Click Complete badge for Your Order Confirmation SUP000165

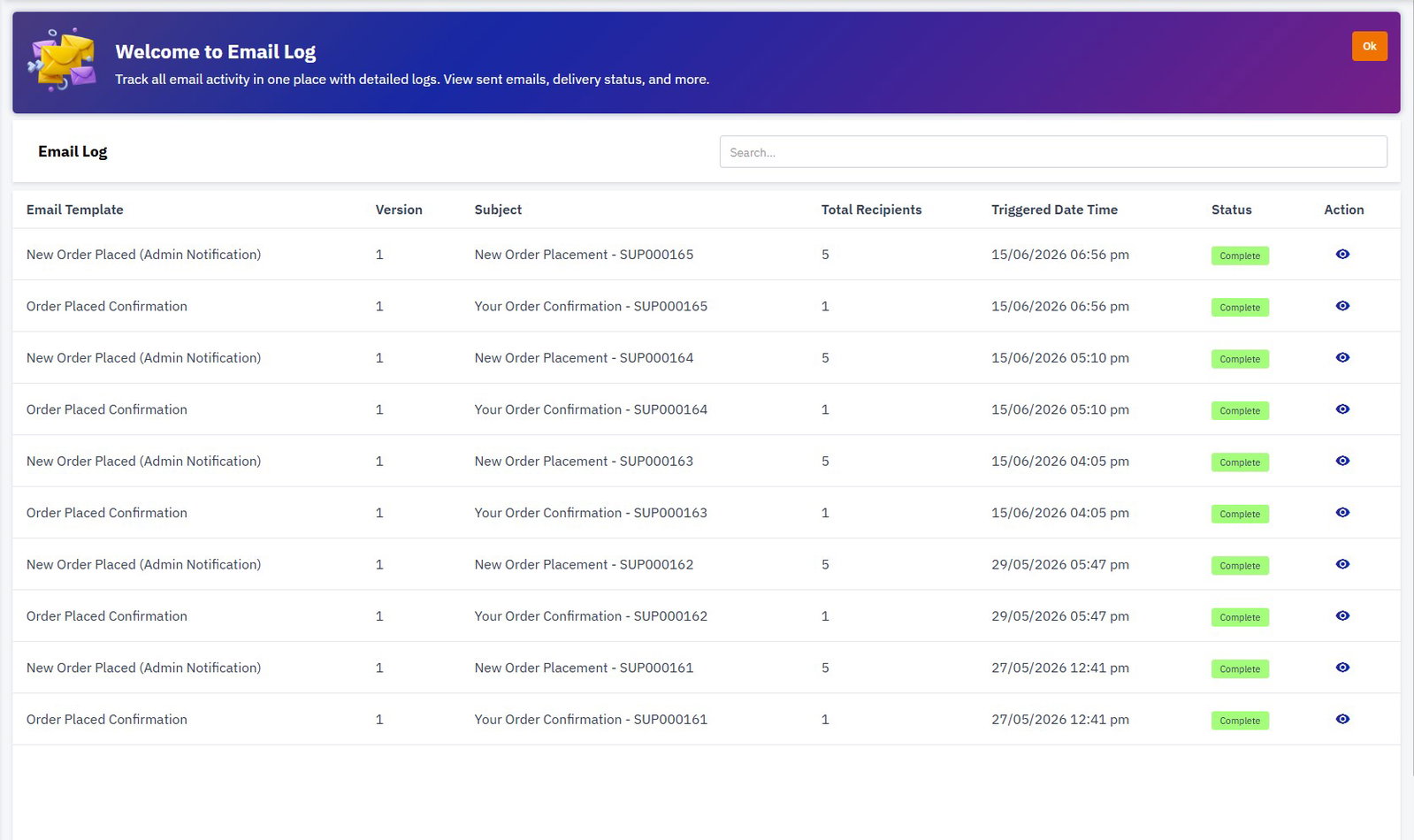coord(1240,308)
